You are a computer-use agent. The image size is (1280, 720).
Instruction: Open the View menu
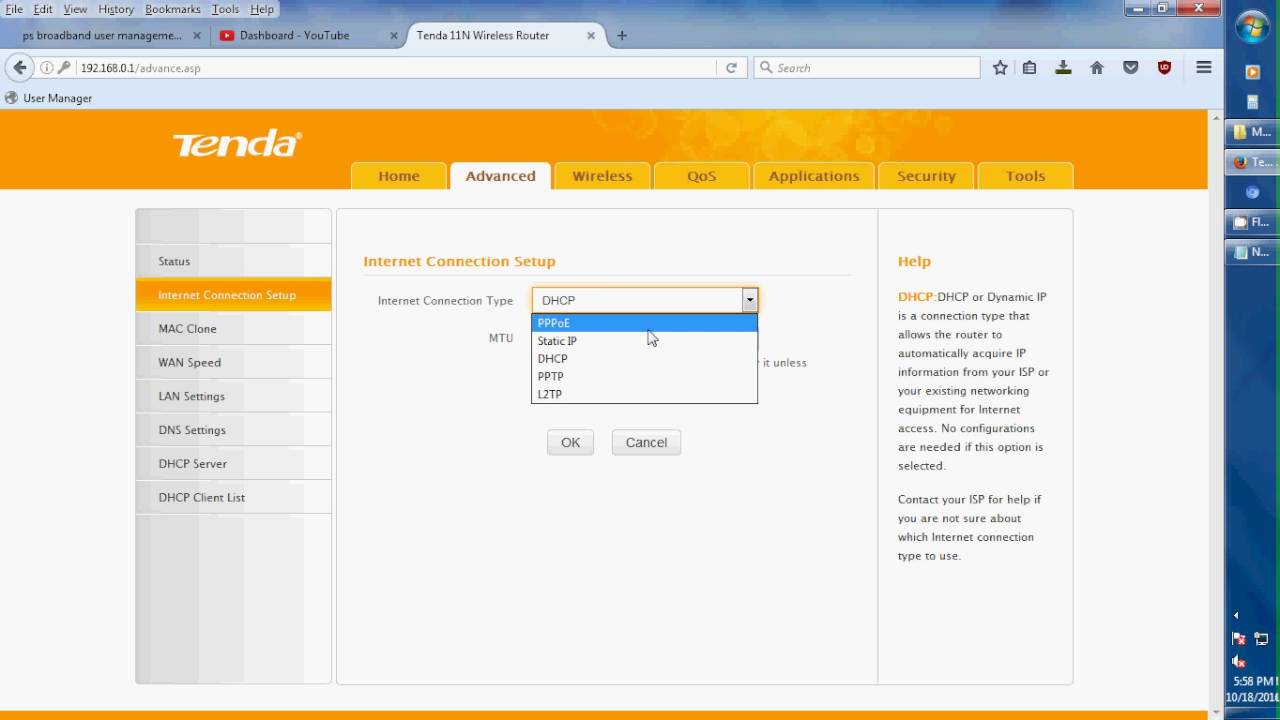click(x=75, y=9)
